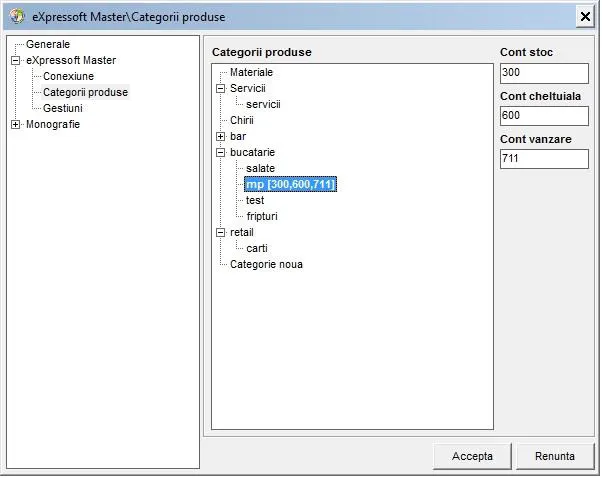Select the bucatarie category
The height and width of the screenshot is (478, 602).
[252, 152]
